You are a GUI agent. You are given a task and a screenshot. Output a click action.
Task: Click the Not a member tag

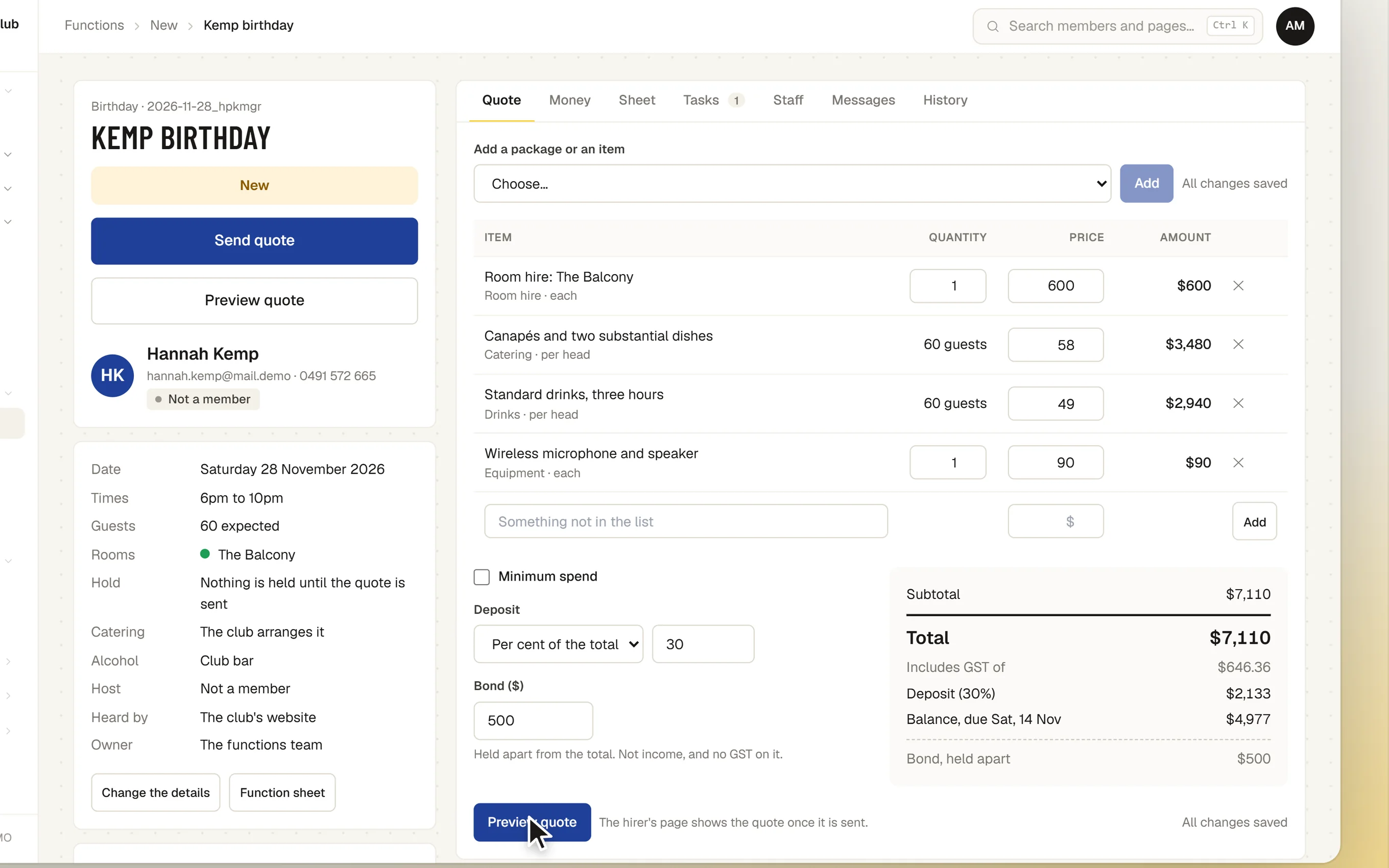point(203,400)
